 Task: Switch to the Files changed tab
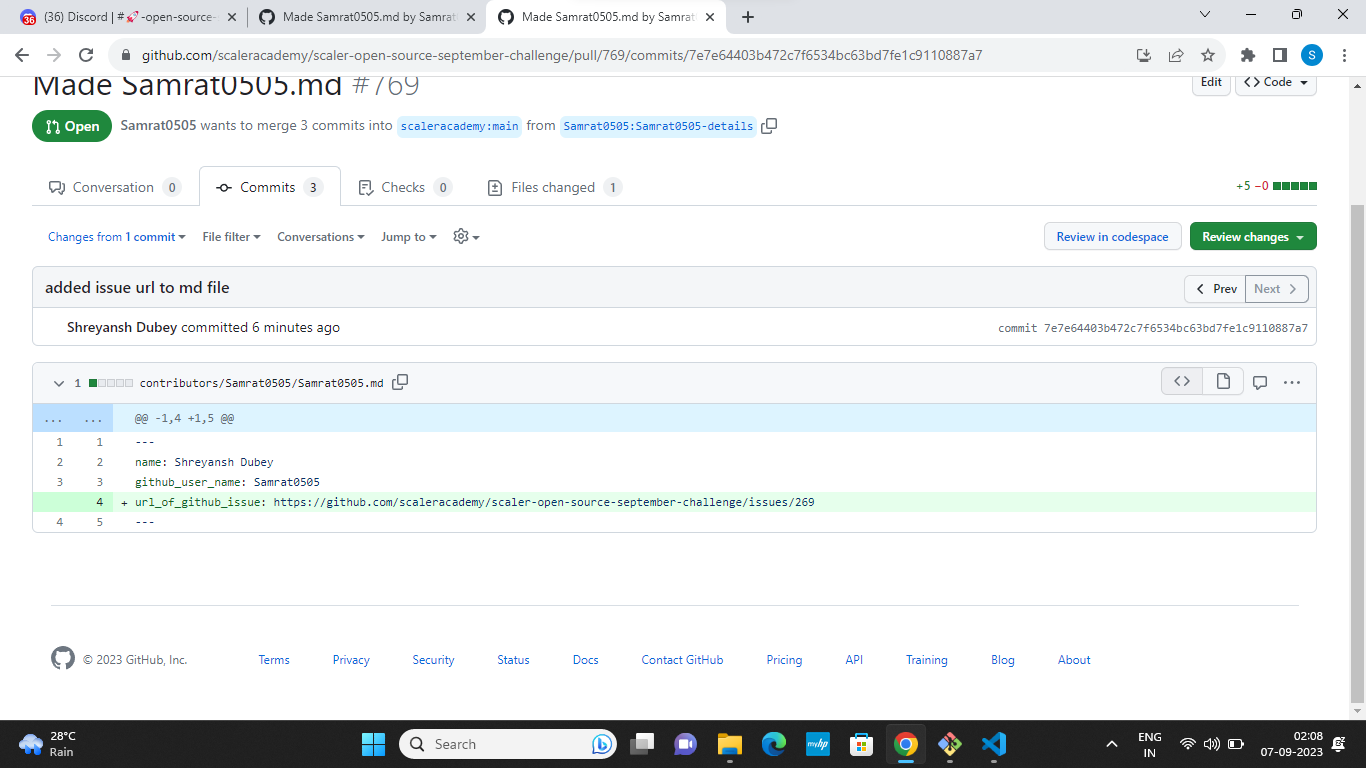[553, 187]
